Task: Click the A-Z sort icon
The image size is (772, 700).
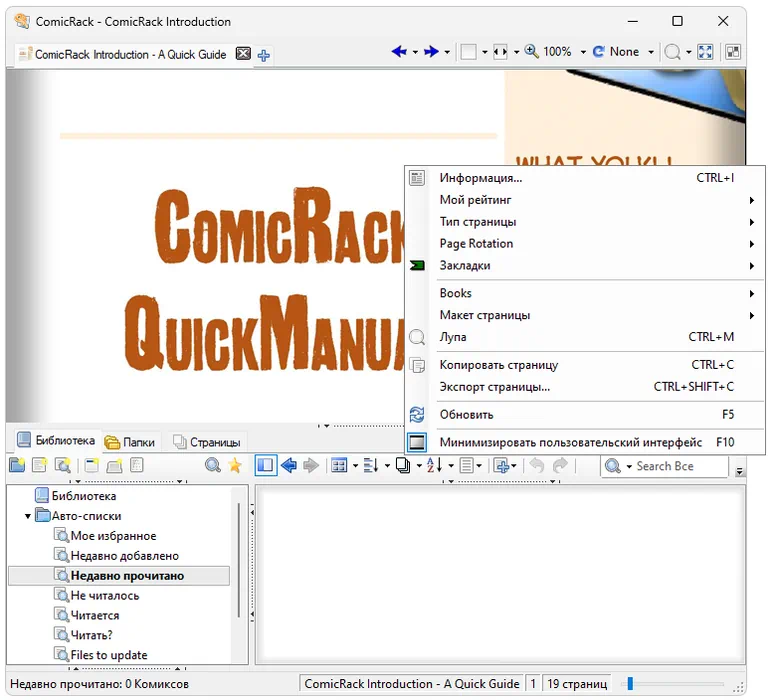Action: (x=434, y=465)
